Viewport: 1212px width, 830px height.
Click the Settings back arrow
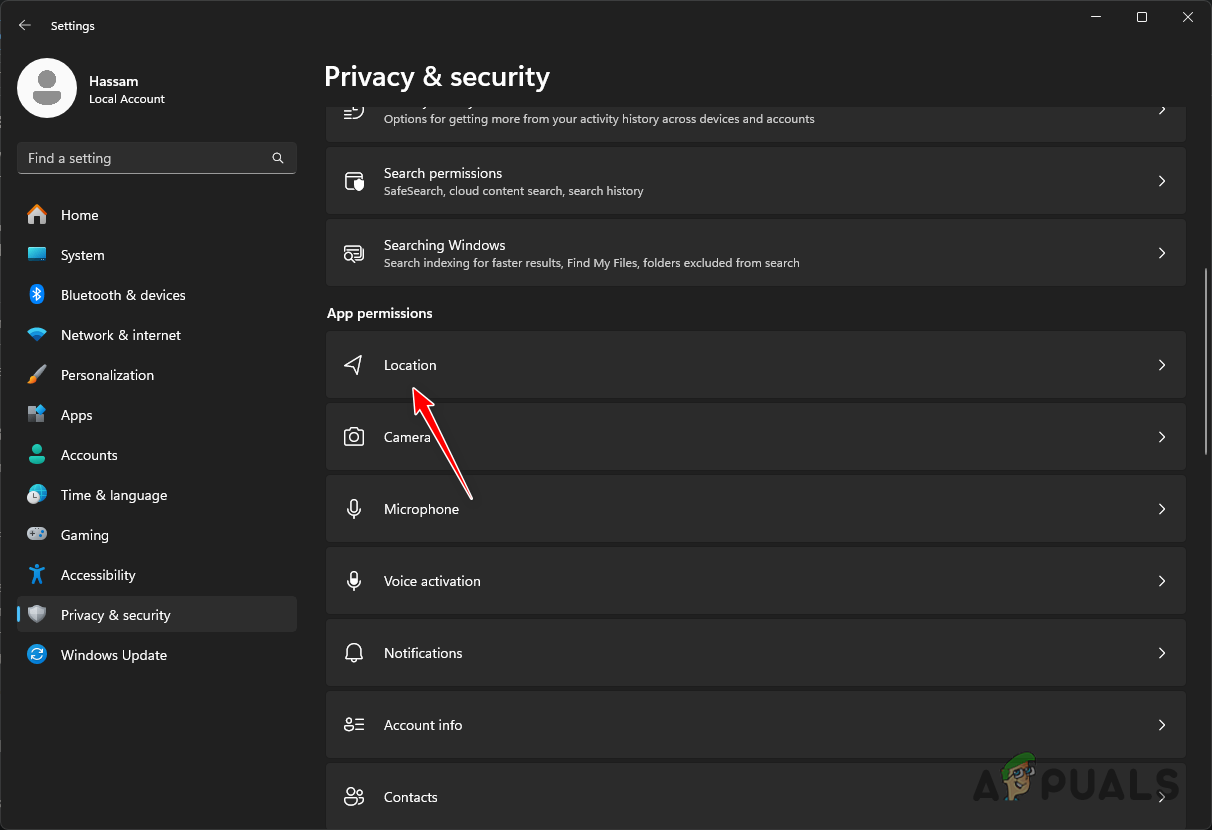tap(25, 25)
